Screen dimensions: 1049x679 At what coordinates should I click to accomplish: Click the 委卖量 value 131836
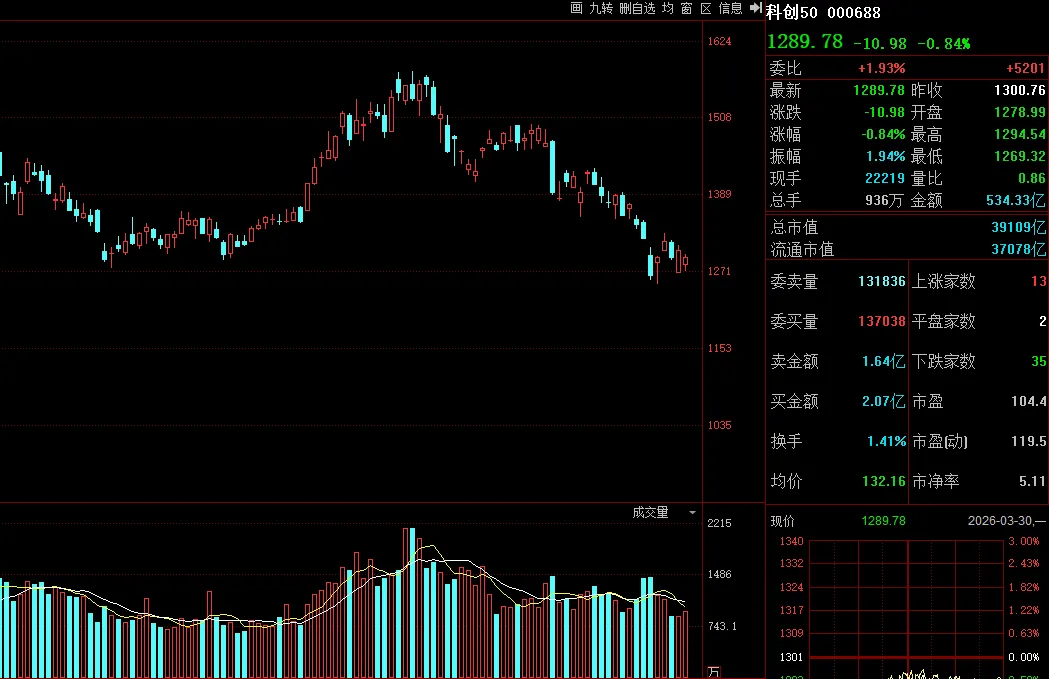(x=882, y=282)
